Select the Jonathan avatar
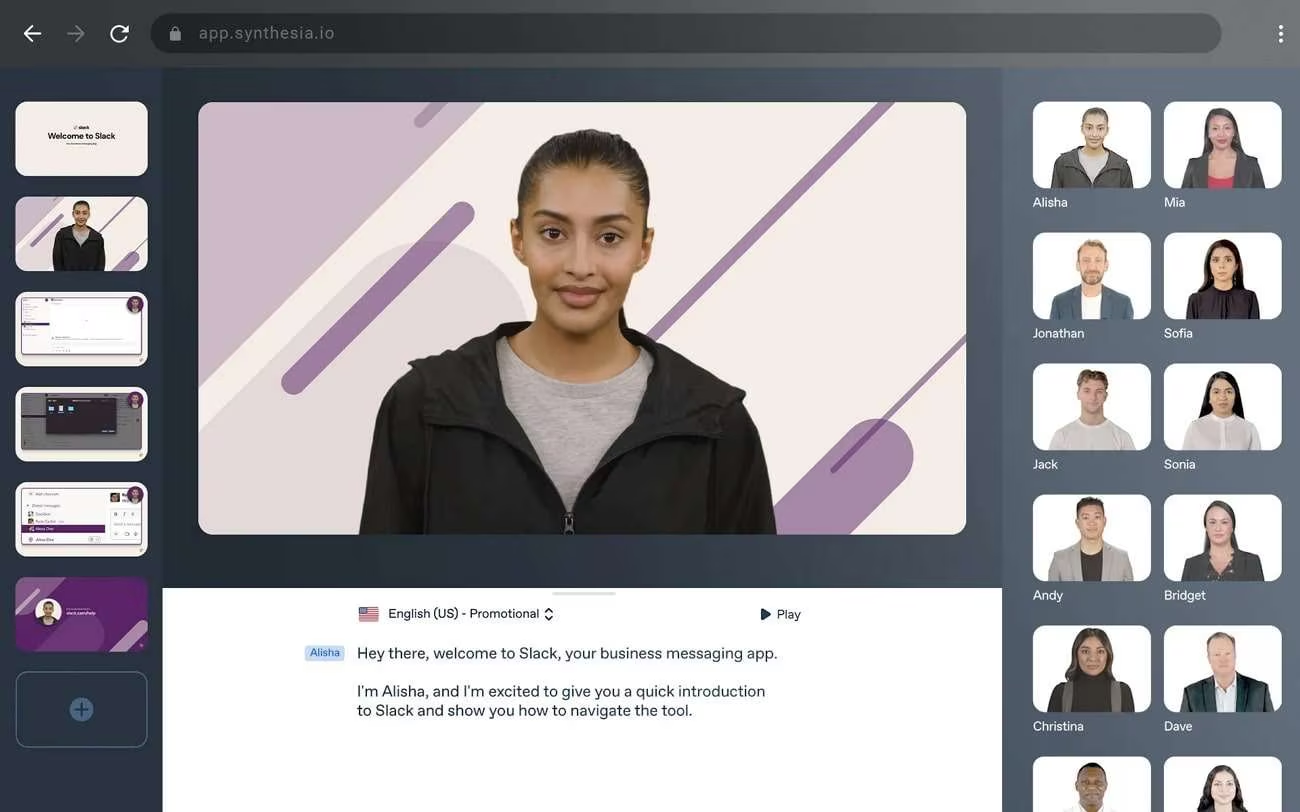Viewport: 1300px width, 812px height. click(1091, 276)
